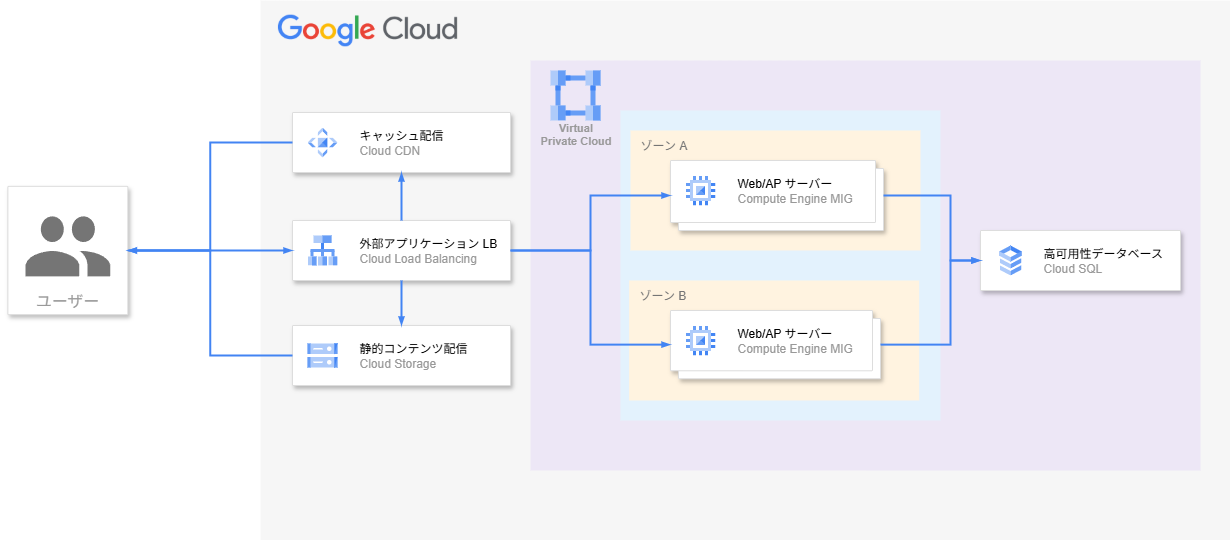Click the Cloud CDN icon
This screenshot has width=1230, height=540.
click(322, 143)
